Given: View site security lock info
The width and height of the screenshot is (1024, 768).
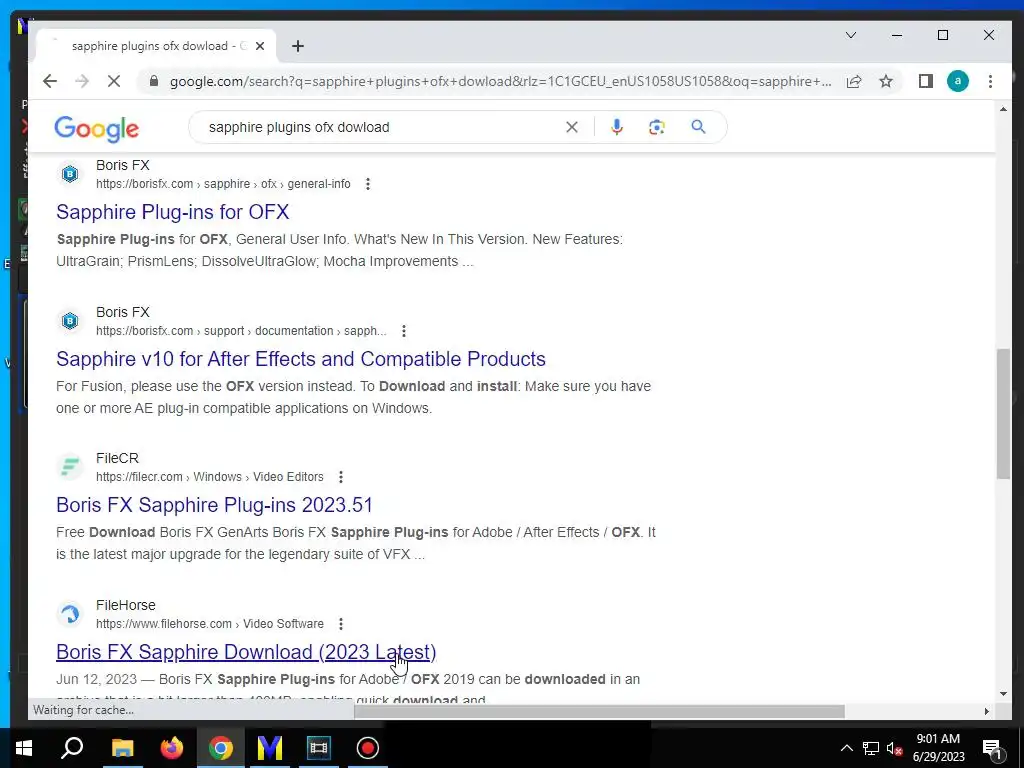Looking at the screenshot, I should pyautogui.click(x=154, y=81).
